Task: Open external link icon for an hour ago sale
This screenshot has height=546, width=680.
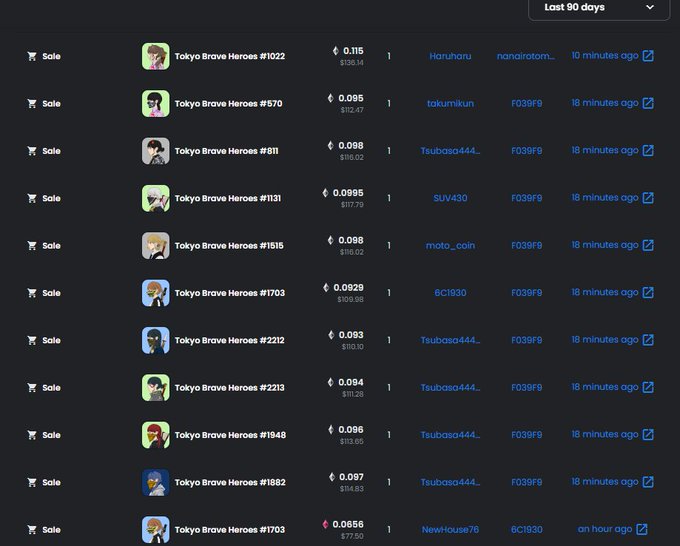Action: (x=641, y=529)
